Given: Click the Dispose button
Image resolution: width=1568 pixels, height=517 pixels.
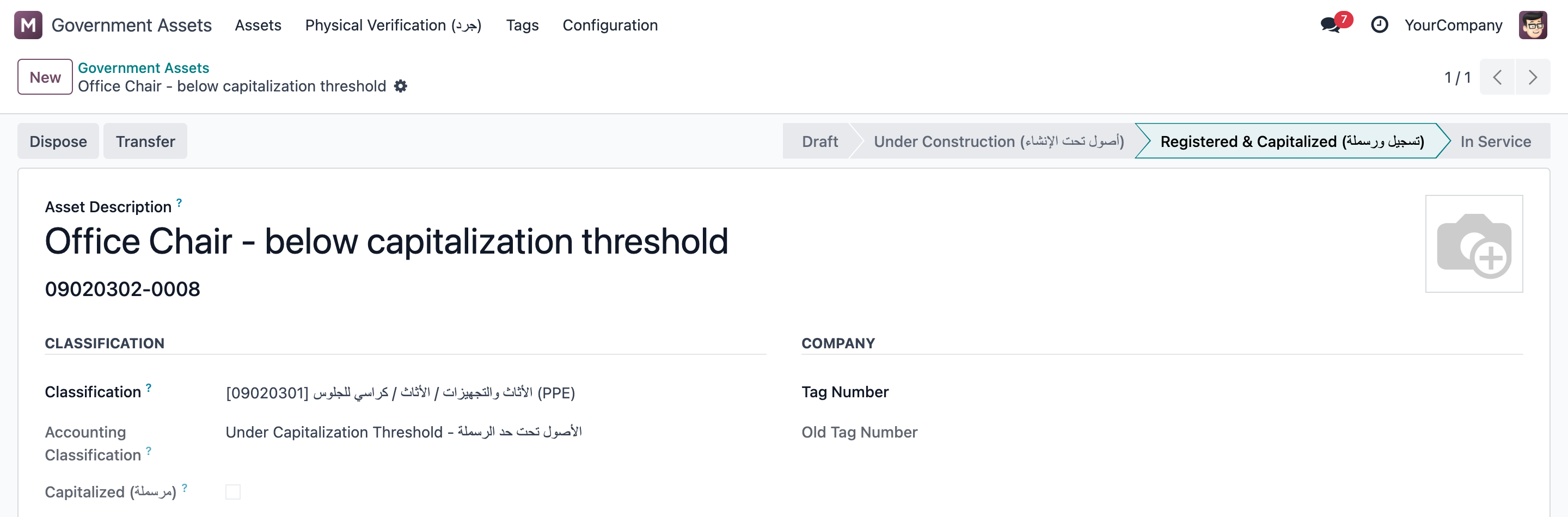Looking at the screenshot, I should click(58, 141).
